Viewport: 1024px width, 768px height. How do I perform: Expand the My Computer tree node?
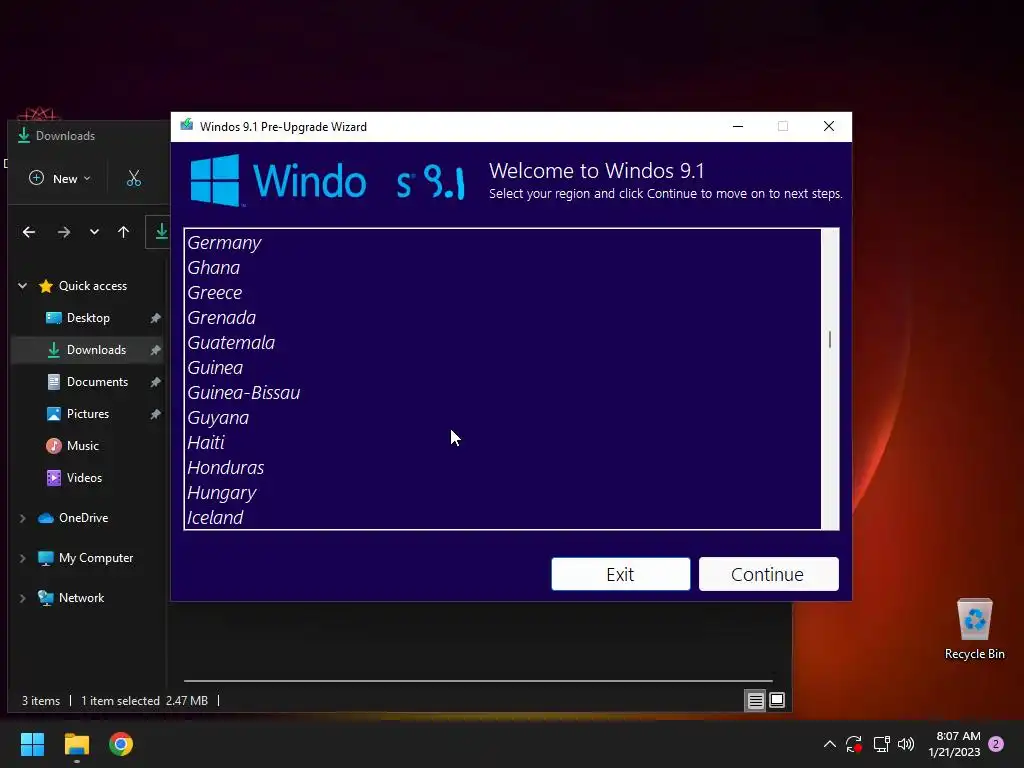click(23, 558)
